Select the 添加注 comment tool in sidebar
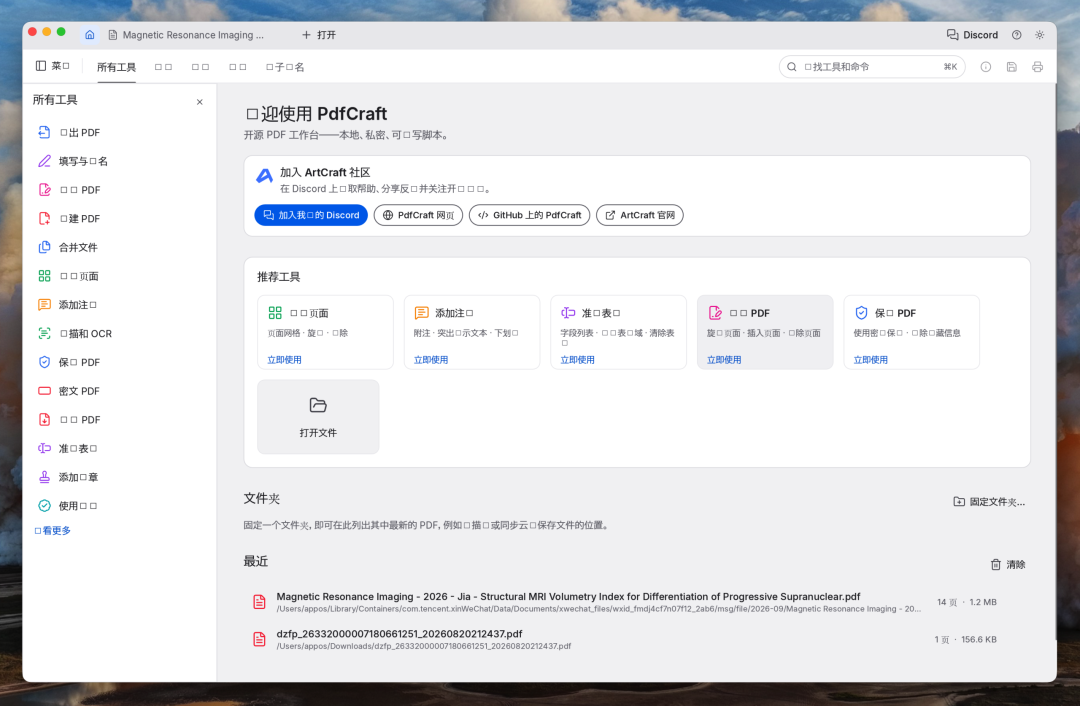Screen dimensions: 1080x706 [x=121, y=304]
